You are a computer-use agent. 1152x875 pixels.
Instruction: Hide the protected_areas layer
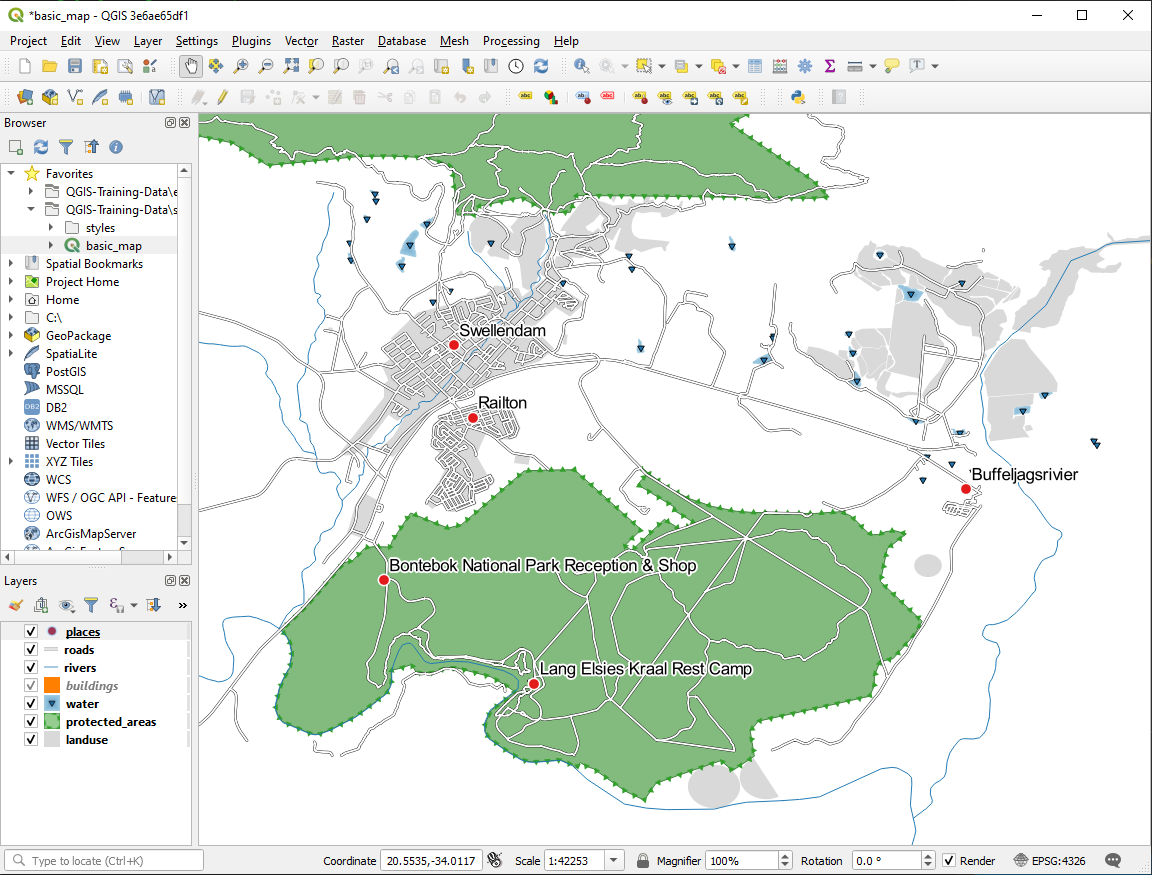click(30, 722)
